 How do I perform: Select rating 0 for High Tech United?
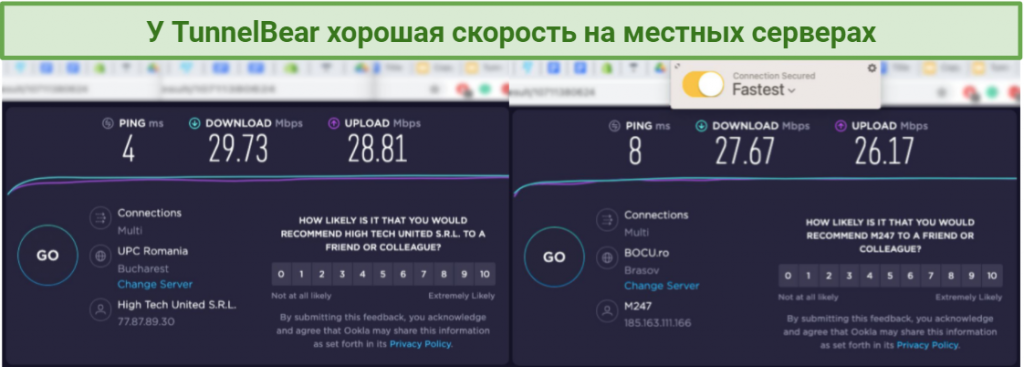click(281, 274)
